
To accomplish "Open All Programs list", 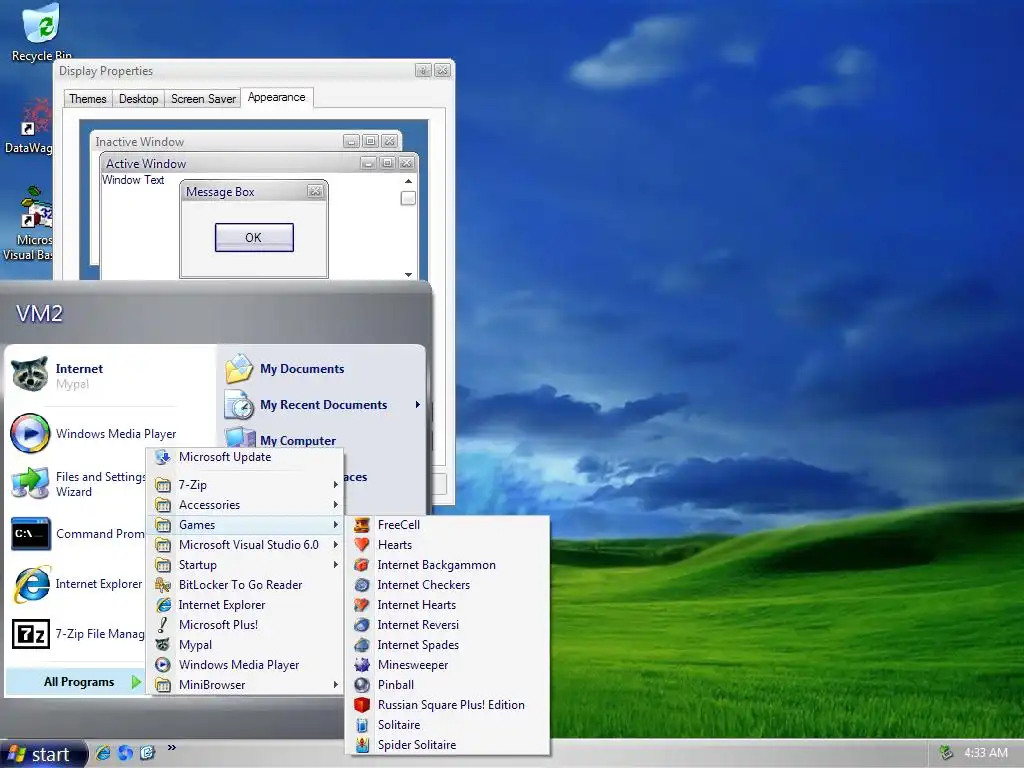I will click(77, 682).
